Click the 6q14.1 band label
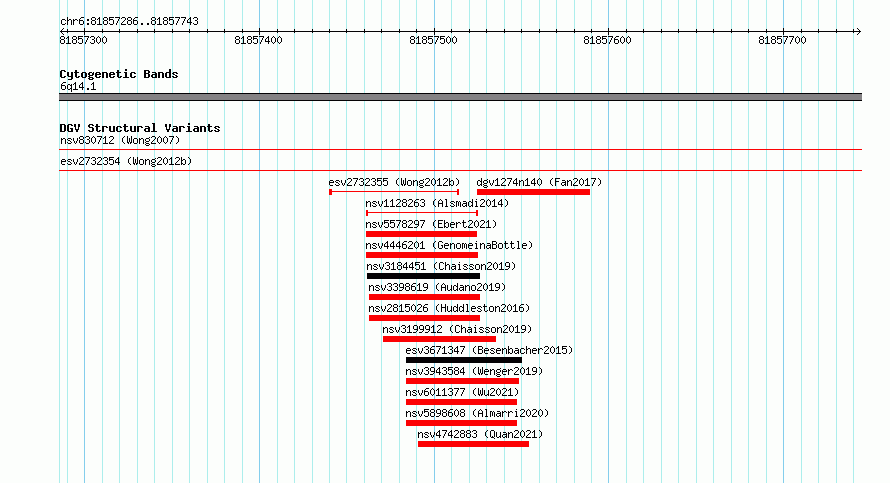 pyautogui.click(x=78, y=86)
